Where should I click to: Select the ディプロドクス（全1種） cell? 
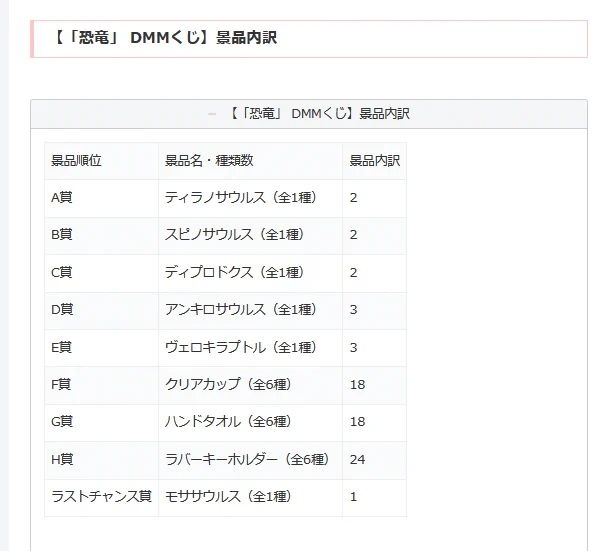[250, 273]
